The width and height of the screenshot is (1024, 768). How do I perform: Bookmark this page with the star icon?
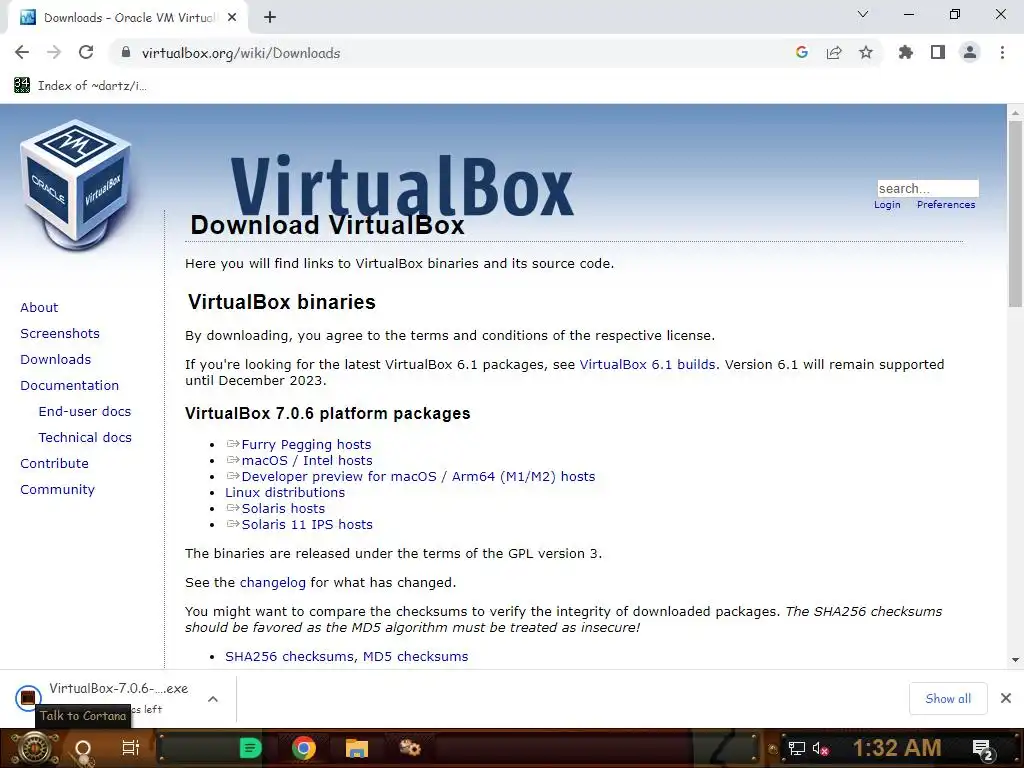tap(866, 53)
